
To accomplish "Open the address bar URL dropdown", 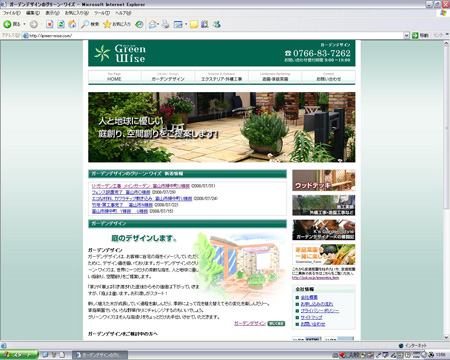I will 406,35.
